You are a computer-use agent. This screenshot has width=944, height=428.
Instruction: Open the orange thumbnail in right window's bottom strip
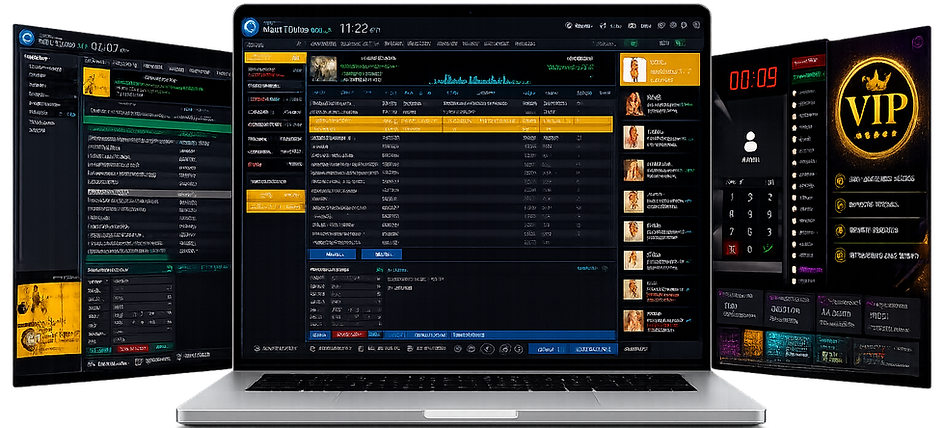[x=753, y=343]
